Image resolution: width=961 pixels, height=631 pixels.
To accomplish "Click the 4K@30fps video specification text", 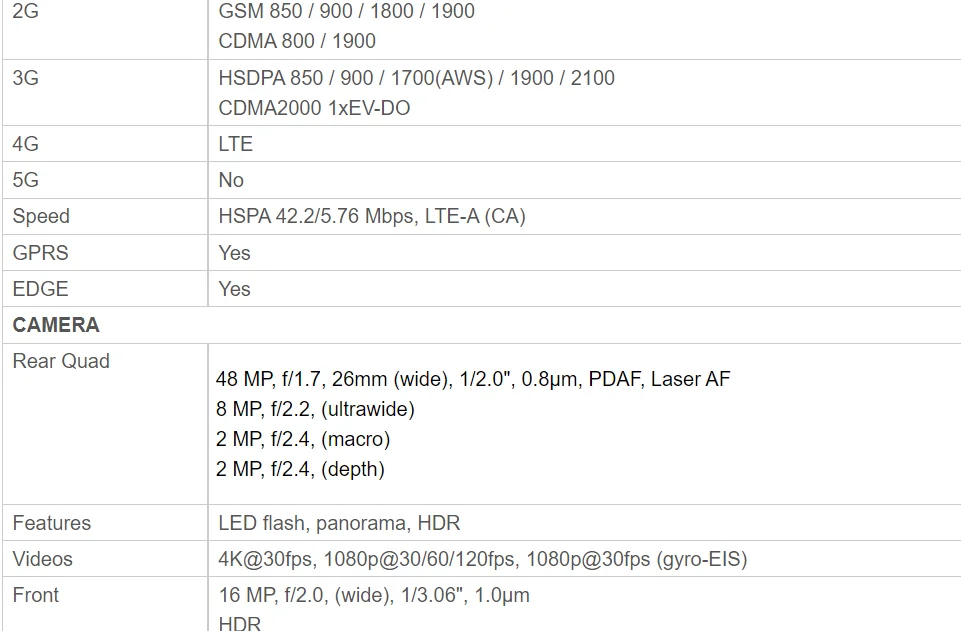I will pyautogui.click(x=482, y=559).
